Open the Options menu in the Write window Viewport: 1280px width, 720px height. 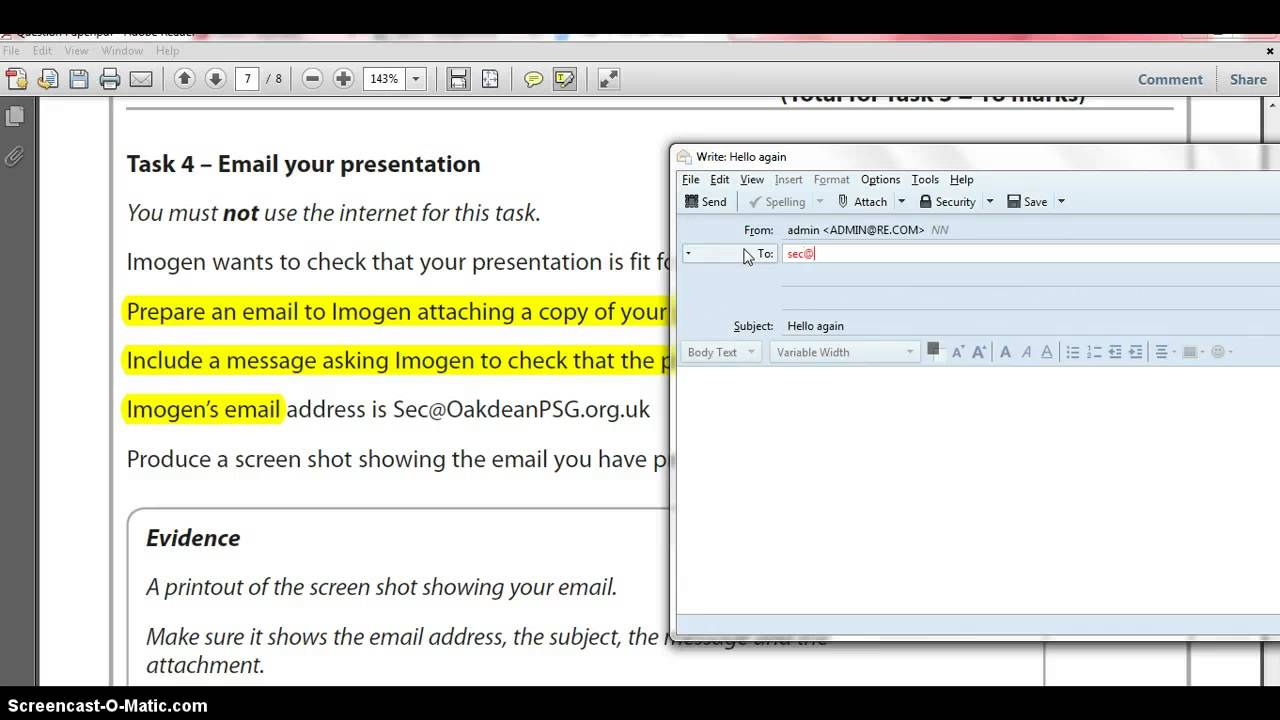tap(880, 180)
